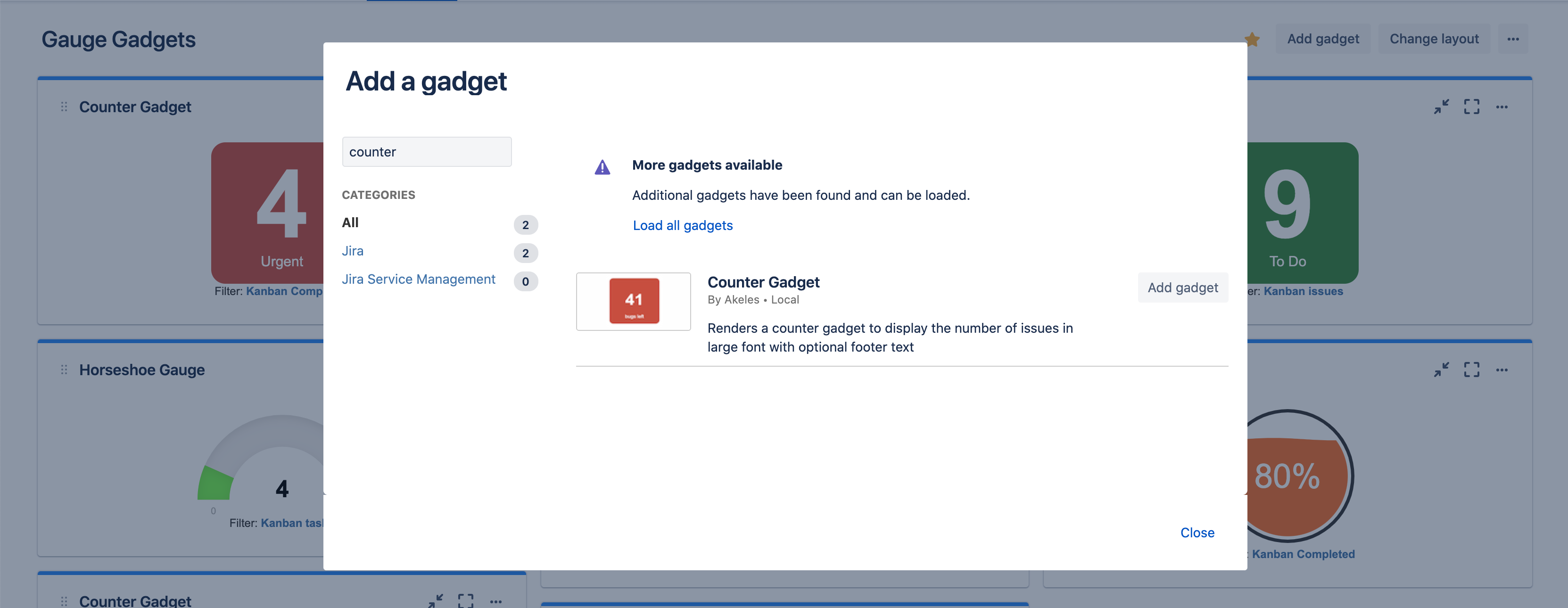Image resolution: width=1568 pixels, height=608 pixels.
Task: Maximize the bottom Counter Gadget
Action: pos(466,601)
